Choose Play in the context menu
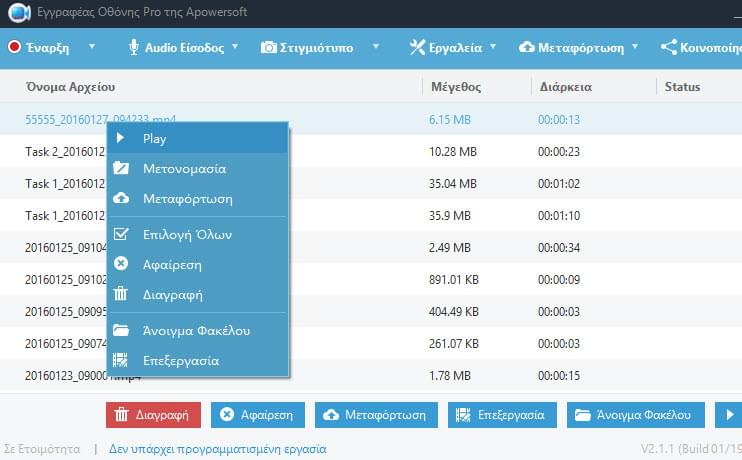The image size is (742, 460). pyautogui.click(x=198, y=138)
